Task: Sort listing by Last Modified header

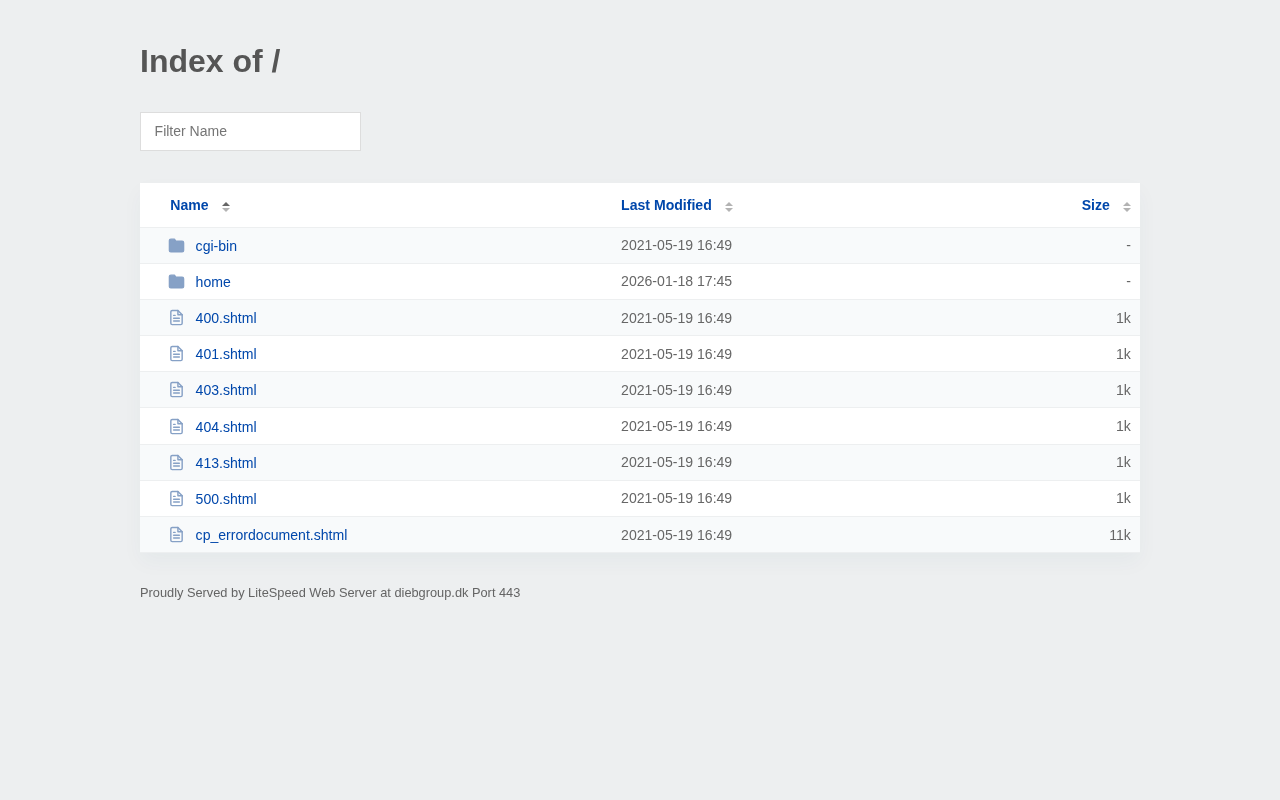Action: pos(666,205)
